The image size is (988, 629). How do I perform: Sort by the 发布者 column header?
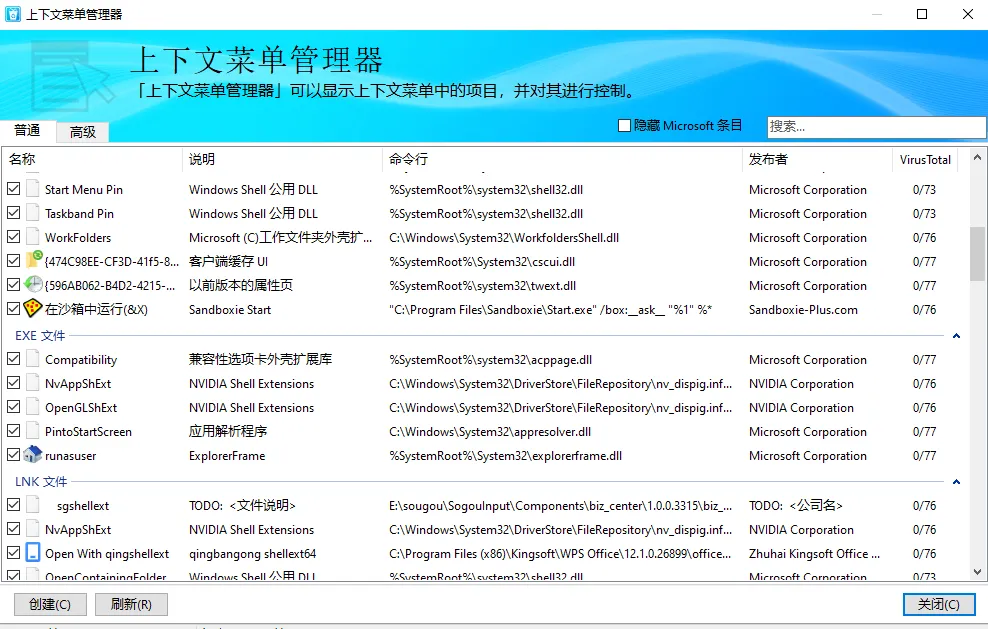[x=817, y=159]
